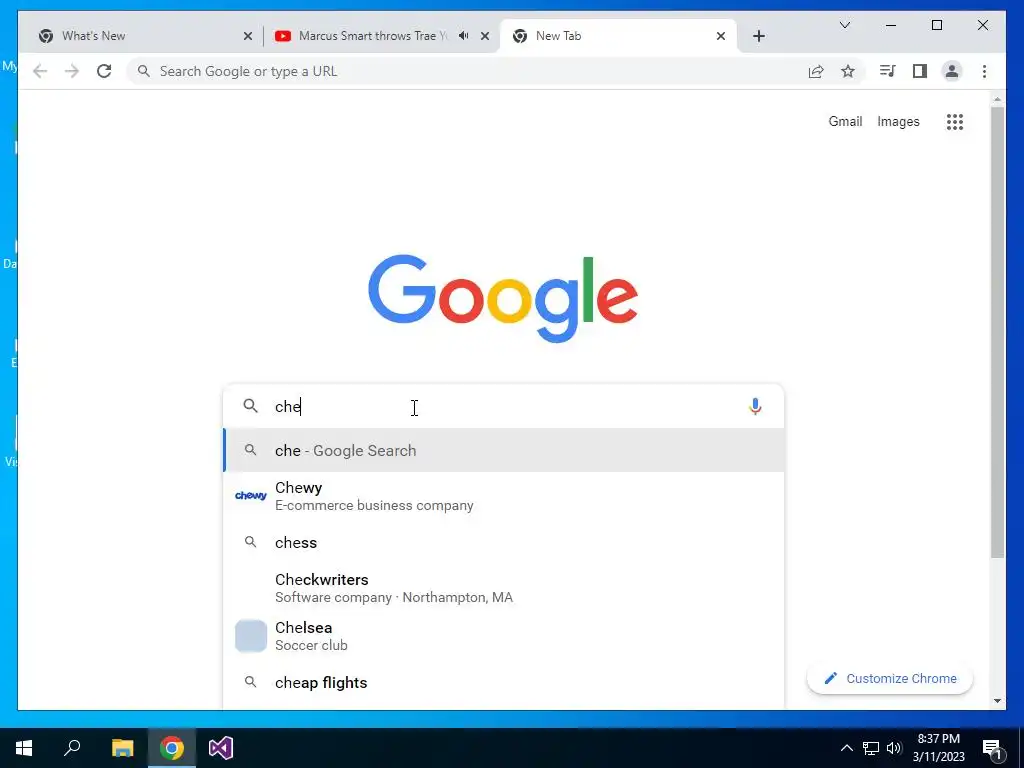
Task: Toggle the side panel icon
Action: tap(920, 71)
